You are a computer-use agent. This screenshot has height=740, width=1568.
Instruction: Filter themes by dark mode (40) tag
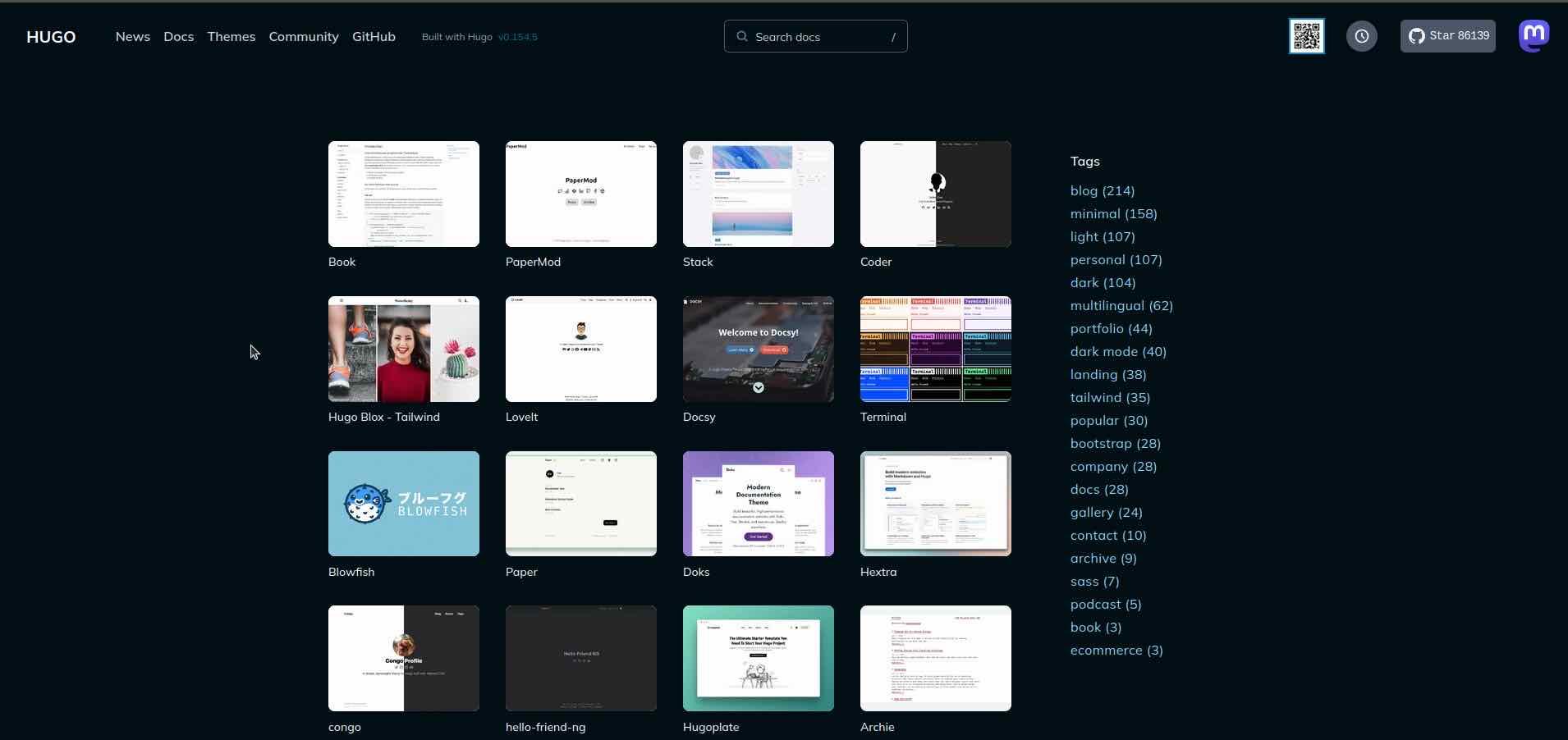1118,351
